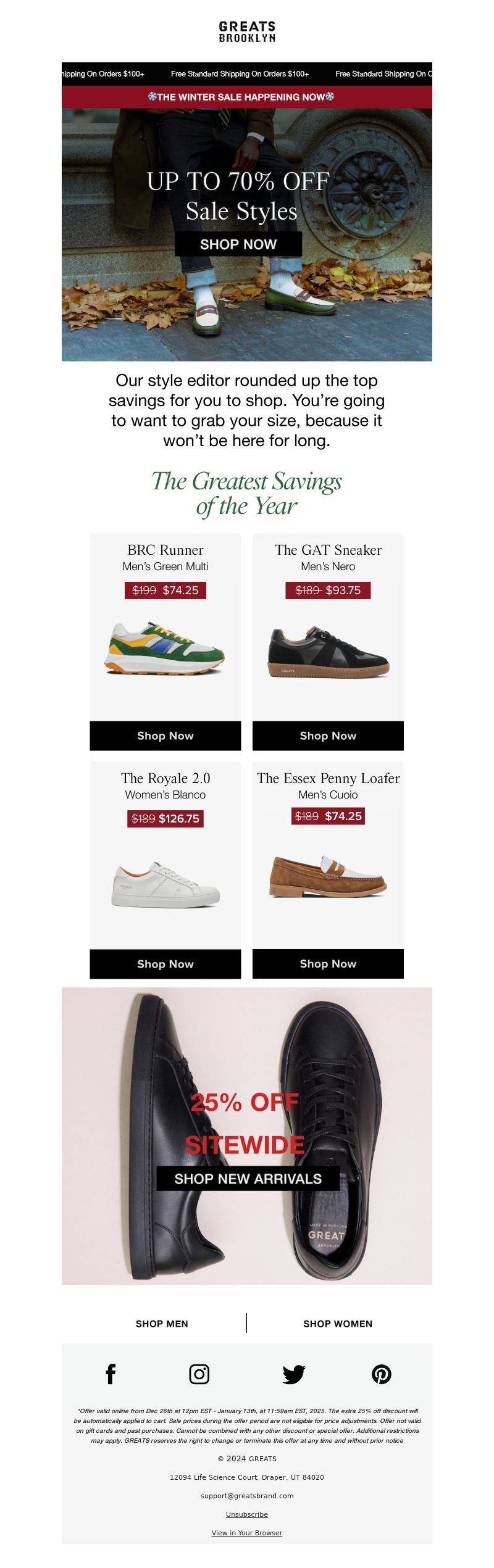Click SHOP NEW ARRIVALS button
The width and height of the screenshot is (494, 1568).
coord(248,1179)
